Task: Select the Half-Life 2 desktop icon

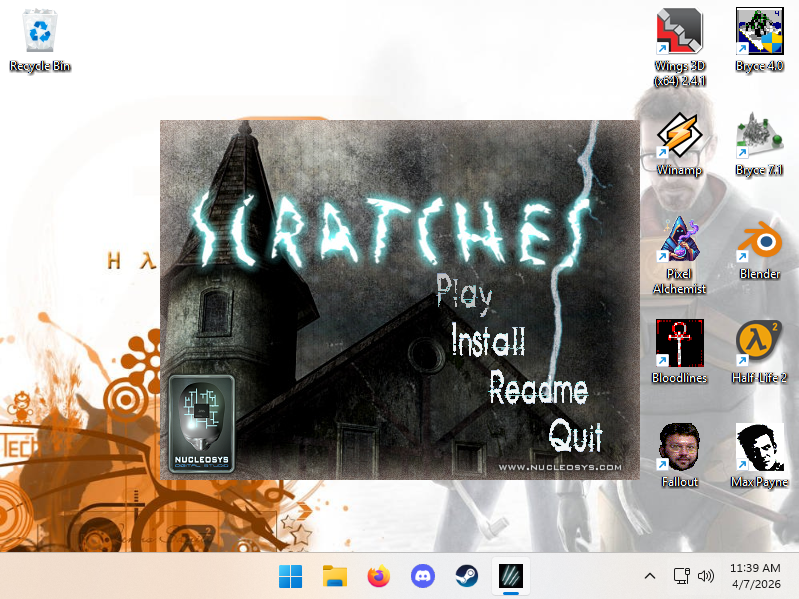Action: coord(759,352)
